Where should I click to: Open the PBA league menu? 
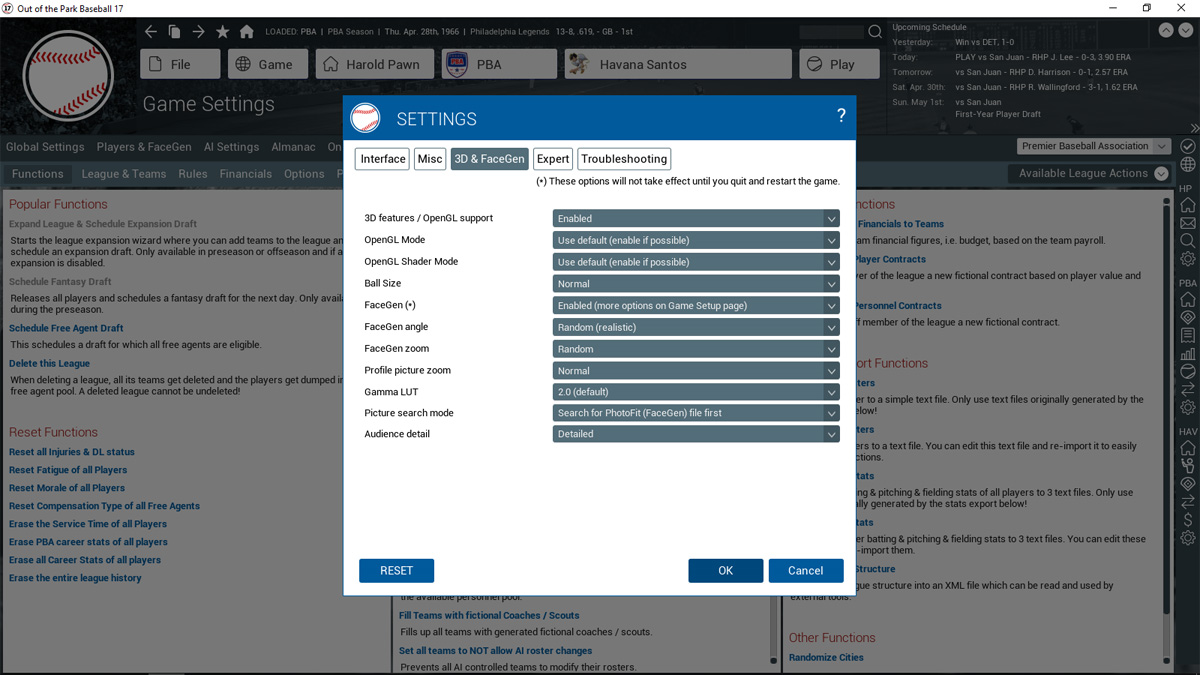pos(499,64)
